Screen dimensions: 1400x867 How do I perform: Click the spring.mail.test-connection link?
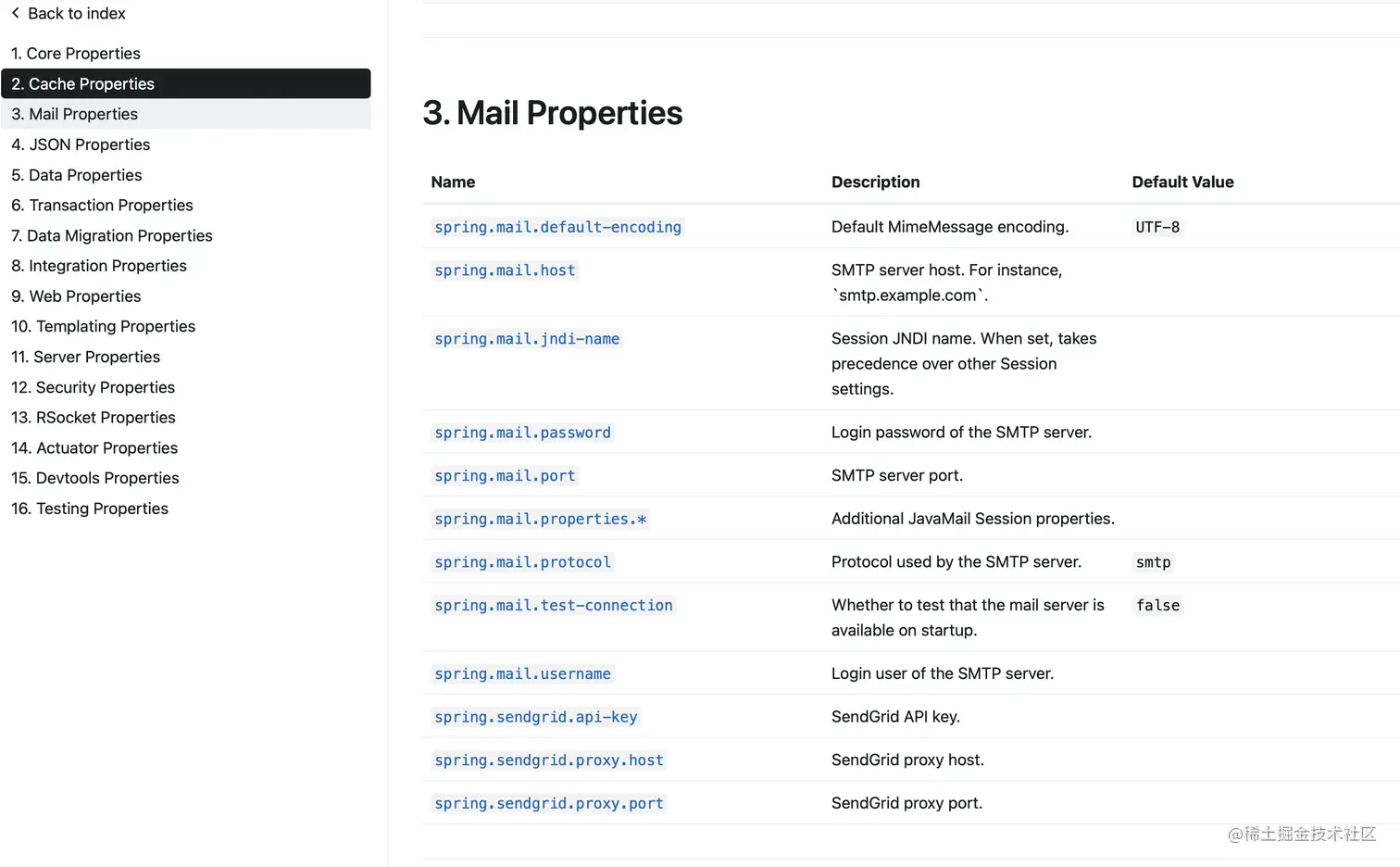click(554, 606)
